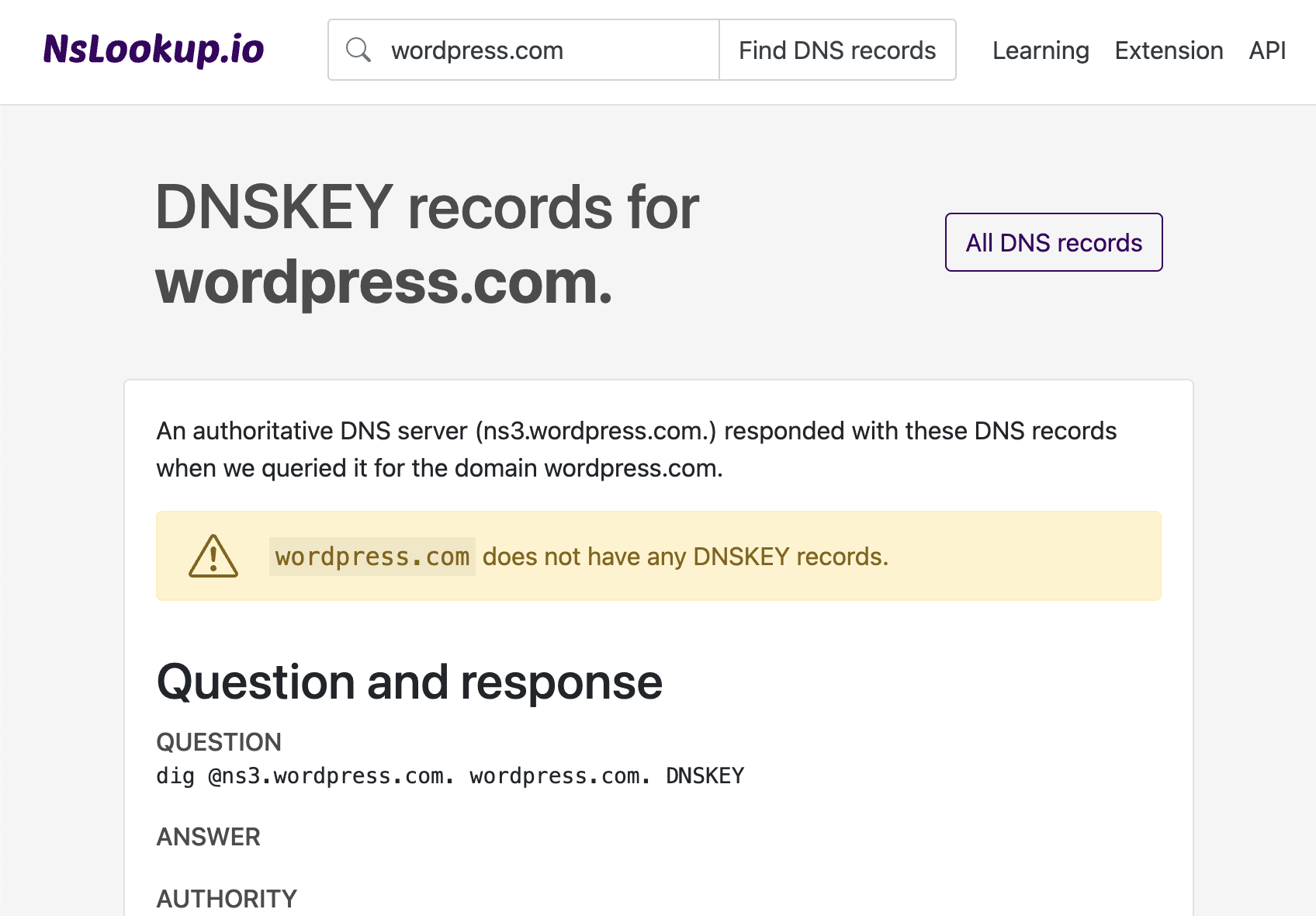1316x916 pixels.
Task: Click inside the domain search field
Action: tap(543, 49)
